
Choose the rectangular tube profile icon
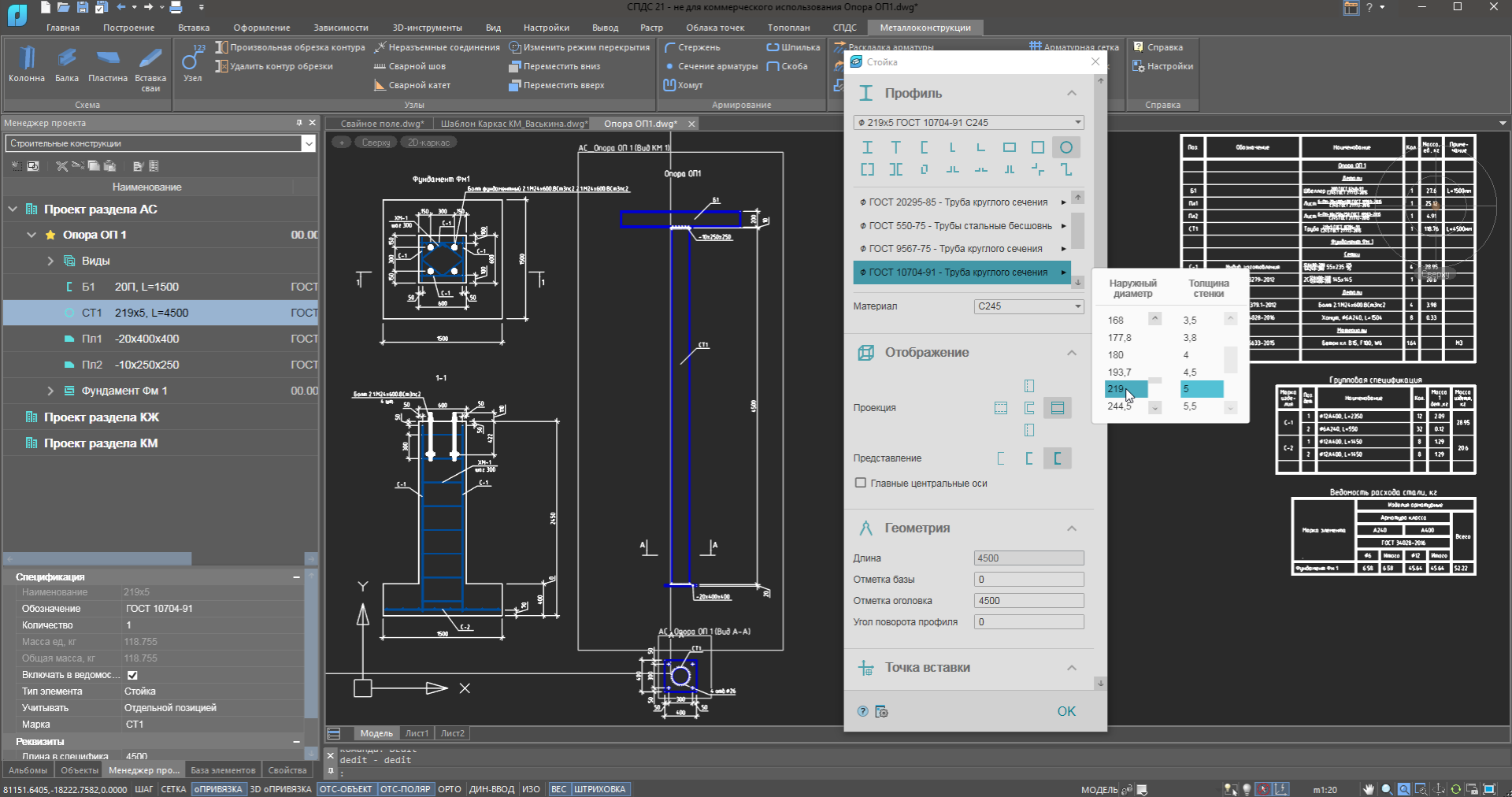click(1010, 147)
